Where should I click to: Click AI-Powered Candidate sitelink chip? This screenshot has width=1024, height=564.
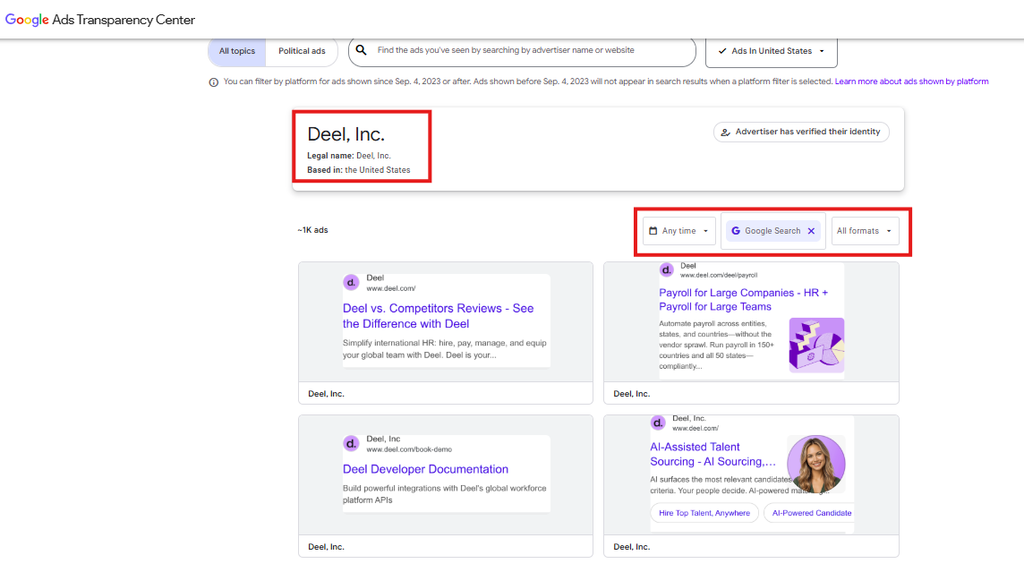[x=809, y=513]
